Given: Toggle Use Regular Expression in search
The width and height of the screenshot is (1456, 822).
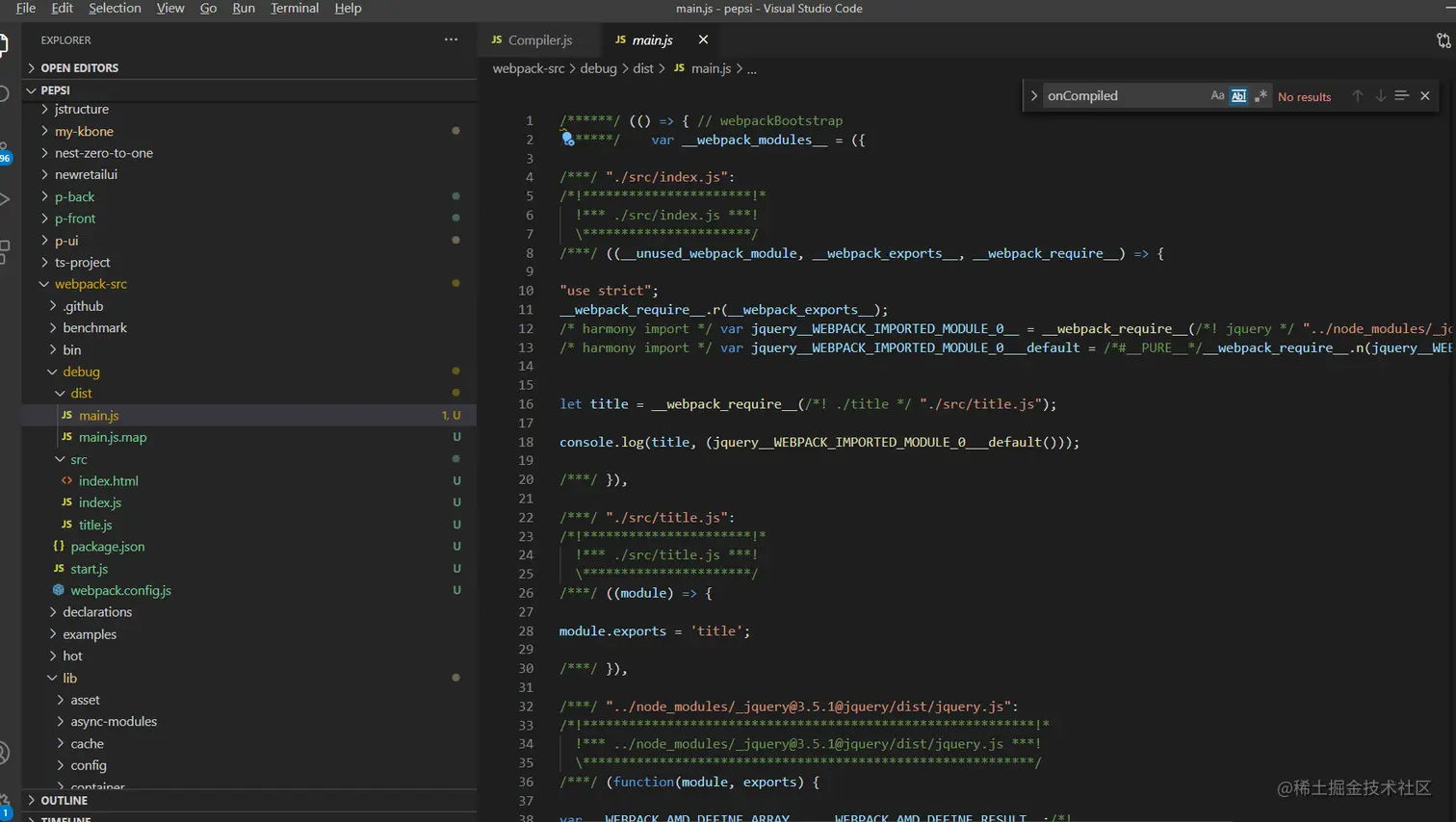Looking at the screenshot, I should point(1260,95).
